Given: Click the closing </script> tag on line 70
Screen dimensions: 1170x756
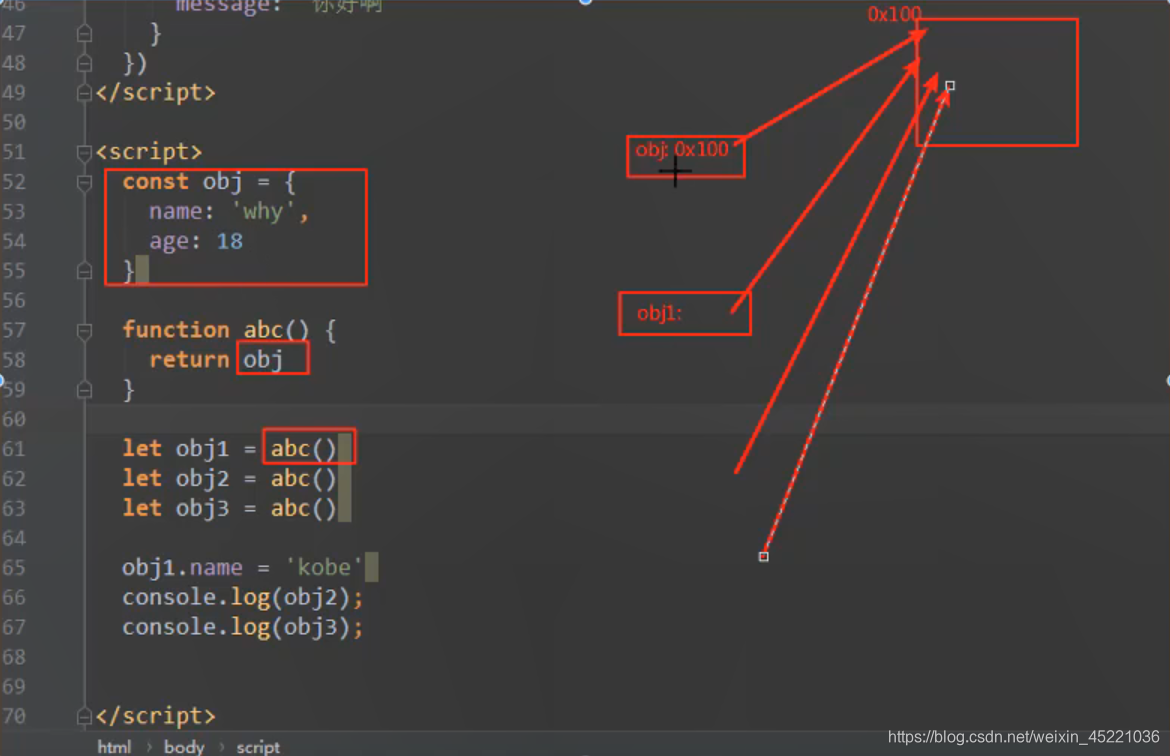Looking at the screenshot, I should click(155, 716).
